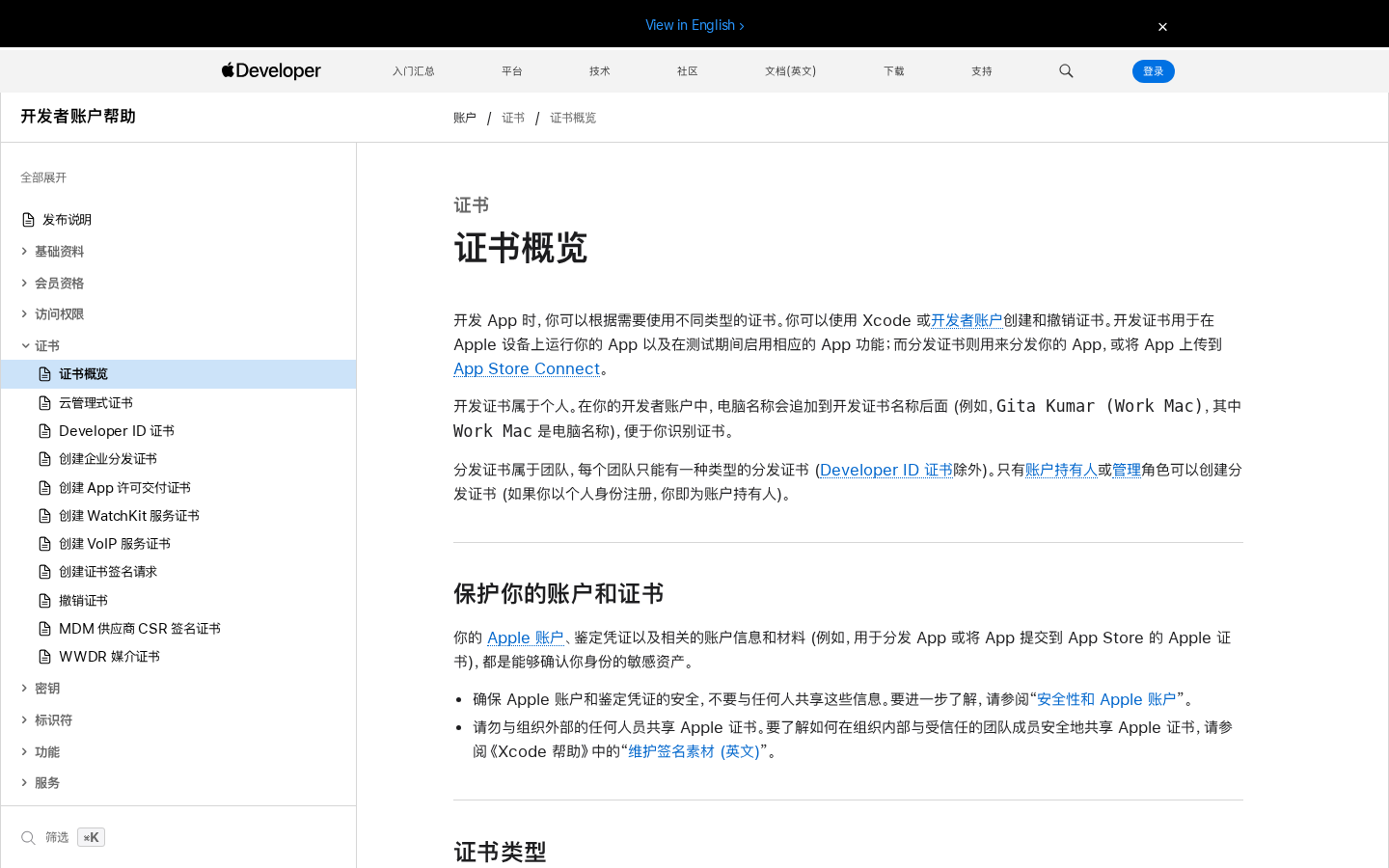Open the 下载 navigation menu item
Image resolution: width=1389 pixels, height=868 pixels.
click(x=894, y=71)
